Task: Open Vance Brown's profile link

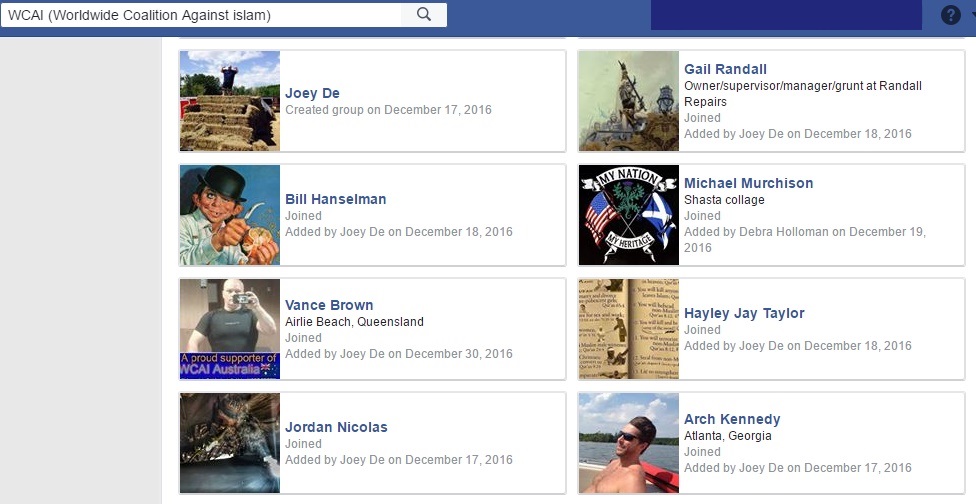Action: [329, 305]
